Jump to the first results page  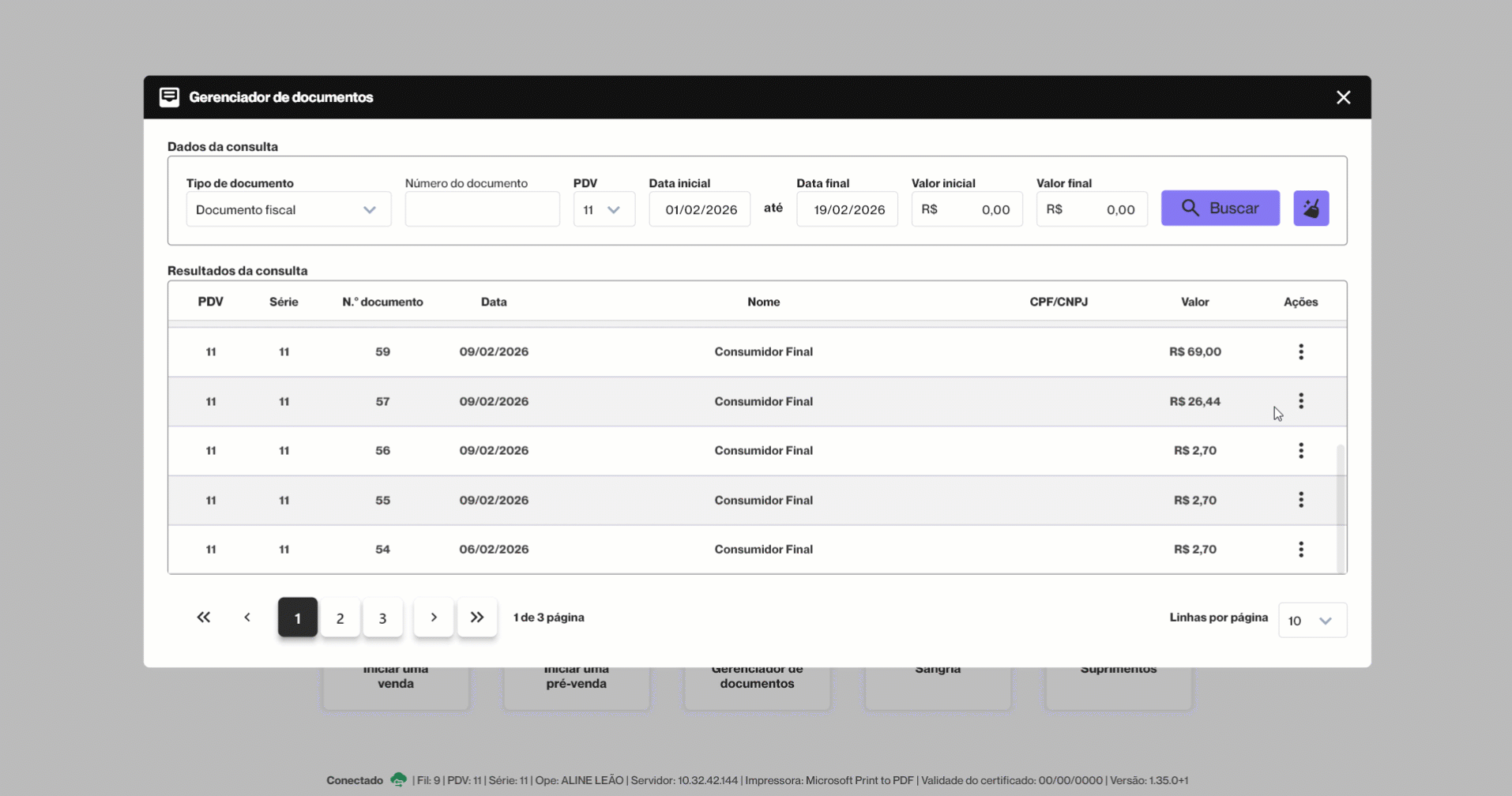[x=204, y=618]
